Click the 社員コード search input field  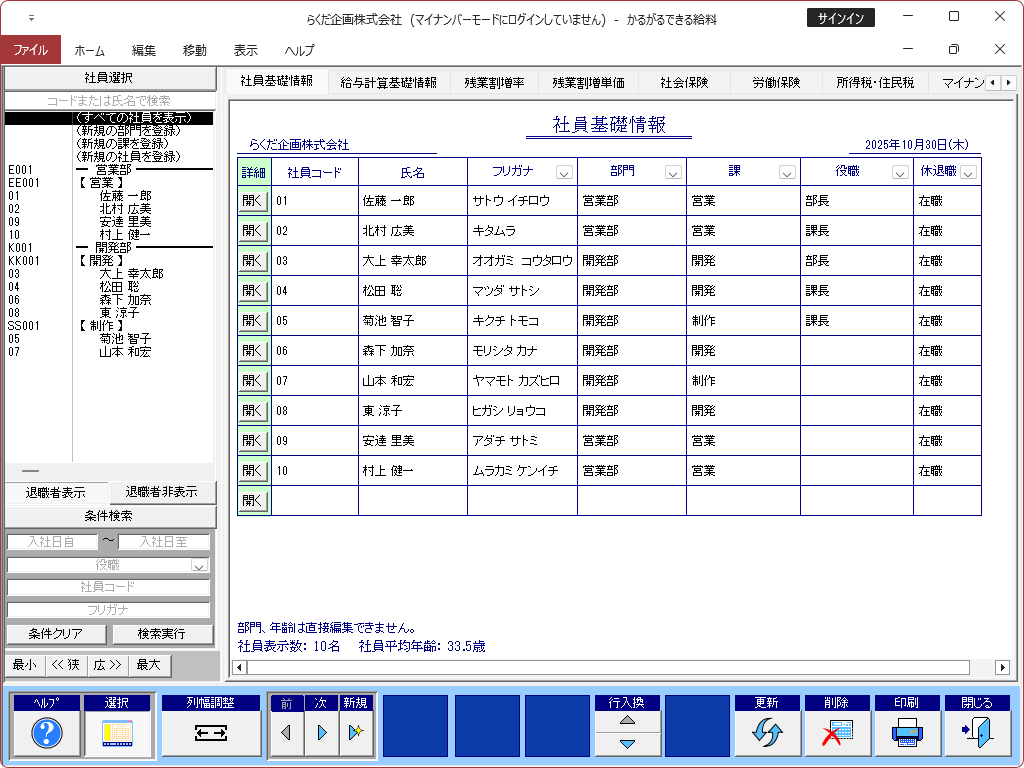[109, 587]
